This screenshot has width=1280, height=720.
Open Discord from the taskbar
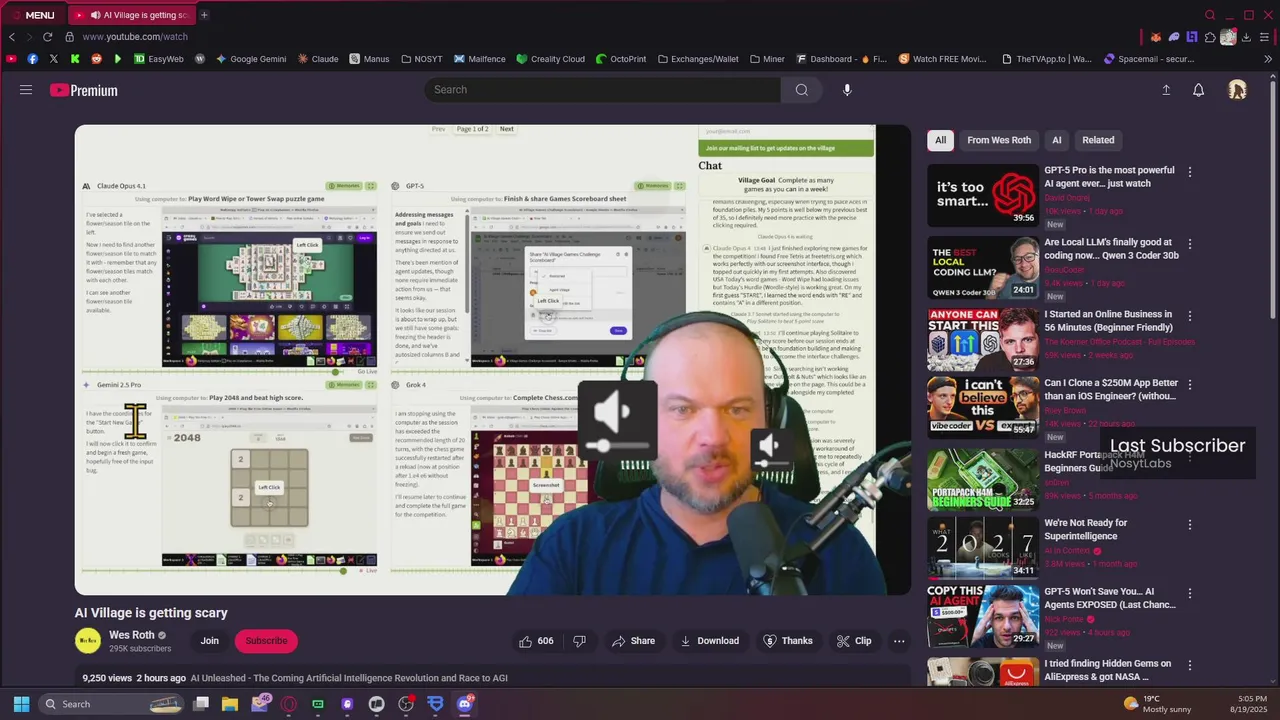coord(464,704)
